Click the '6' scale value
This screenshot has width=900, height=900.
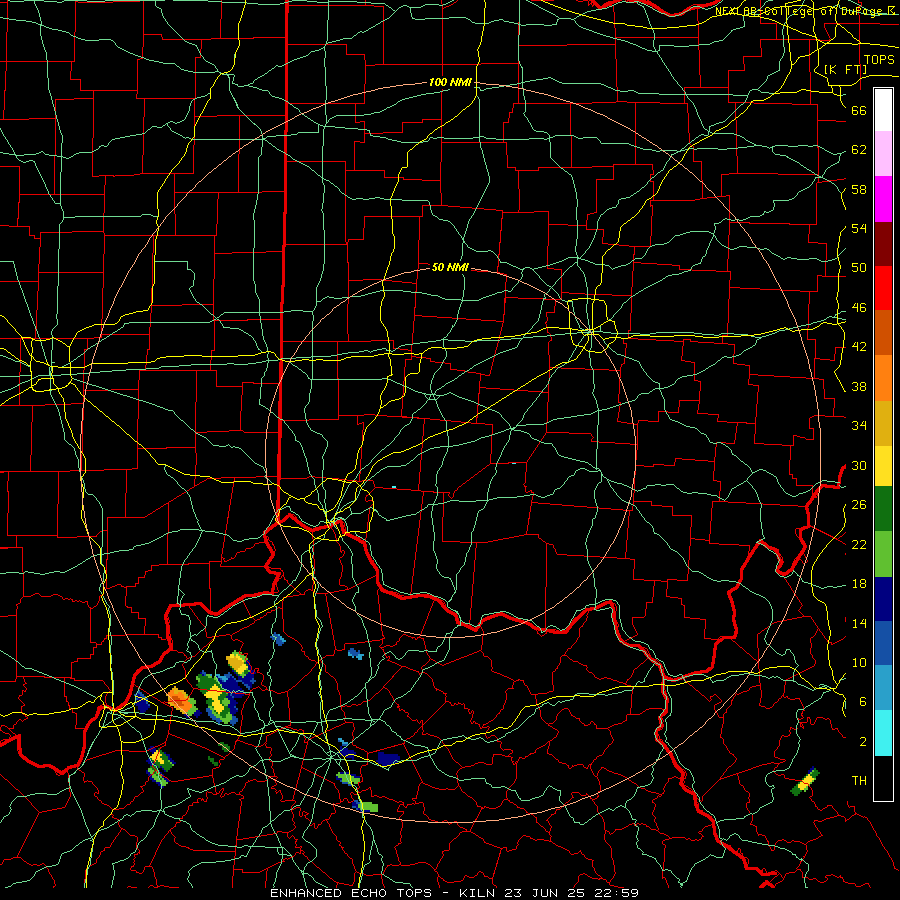pyautogui.click(x=863, y=702)
